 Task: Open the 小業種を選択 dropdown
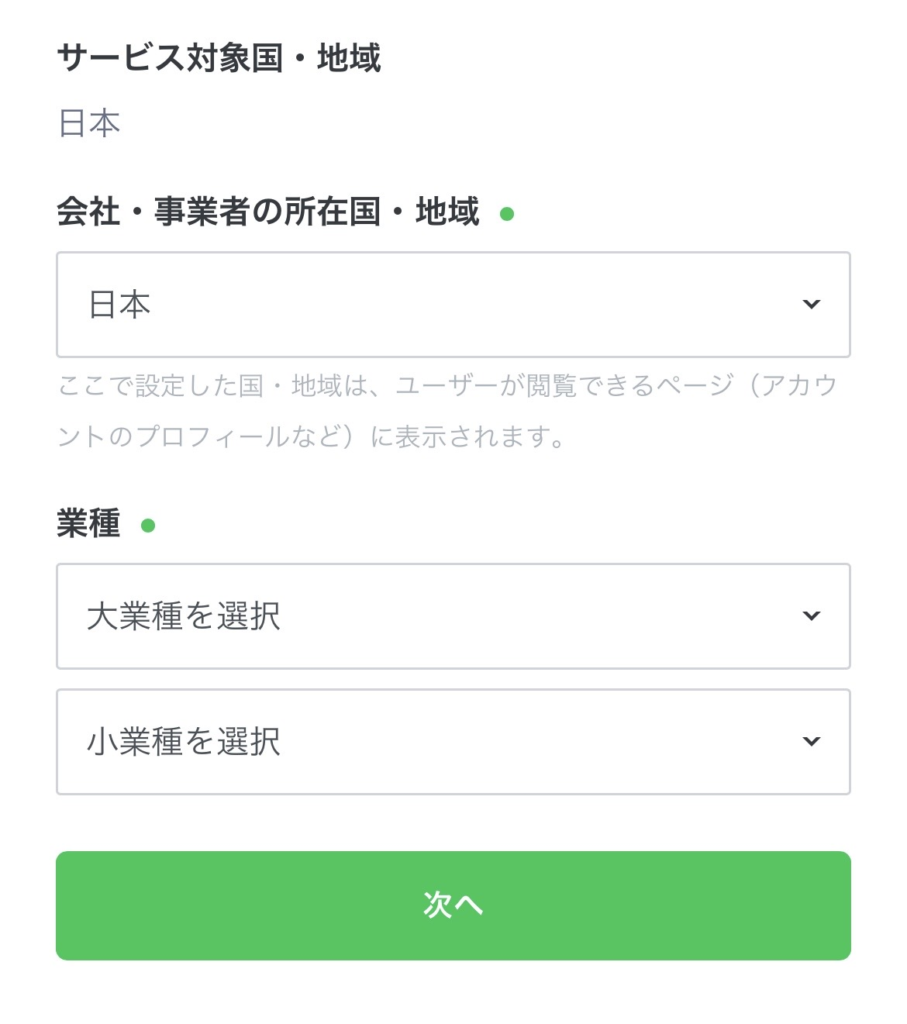click(452, 741)
